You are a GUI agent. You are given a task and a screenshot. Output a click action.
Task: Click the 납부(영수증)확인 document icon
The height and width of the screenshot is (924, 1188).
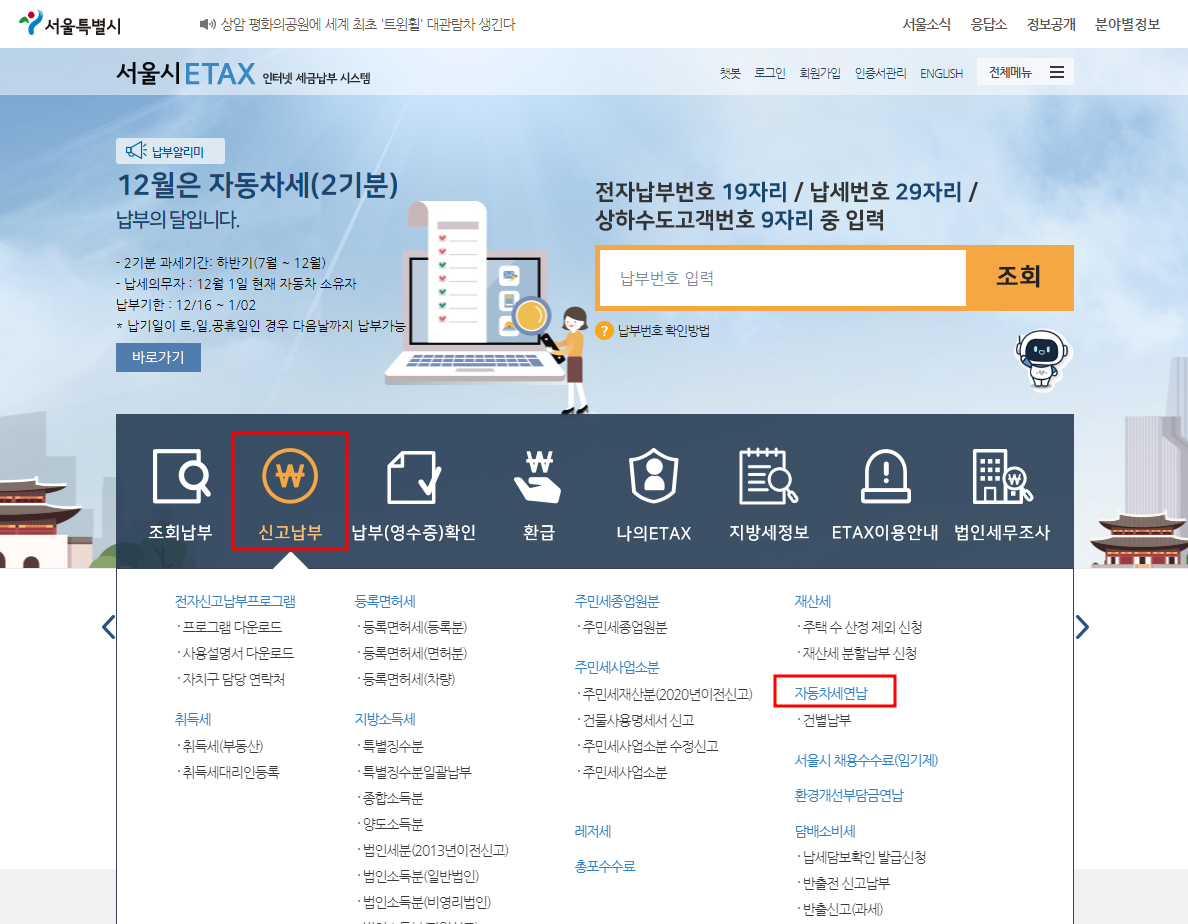[x=414, y=478]
